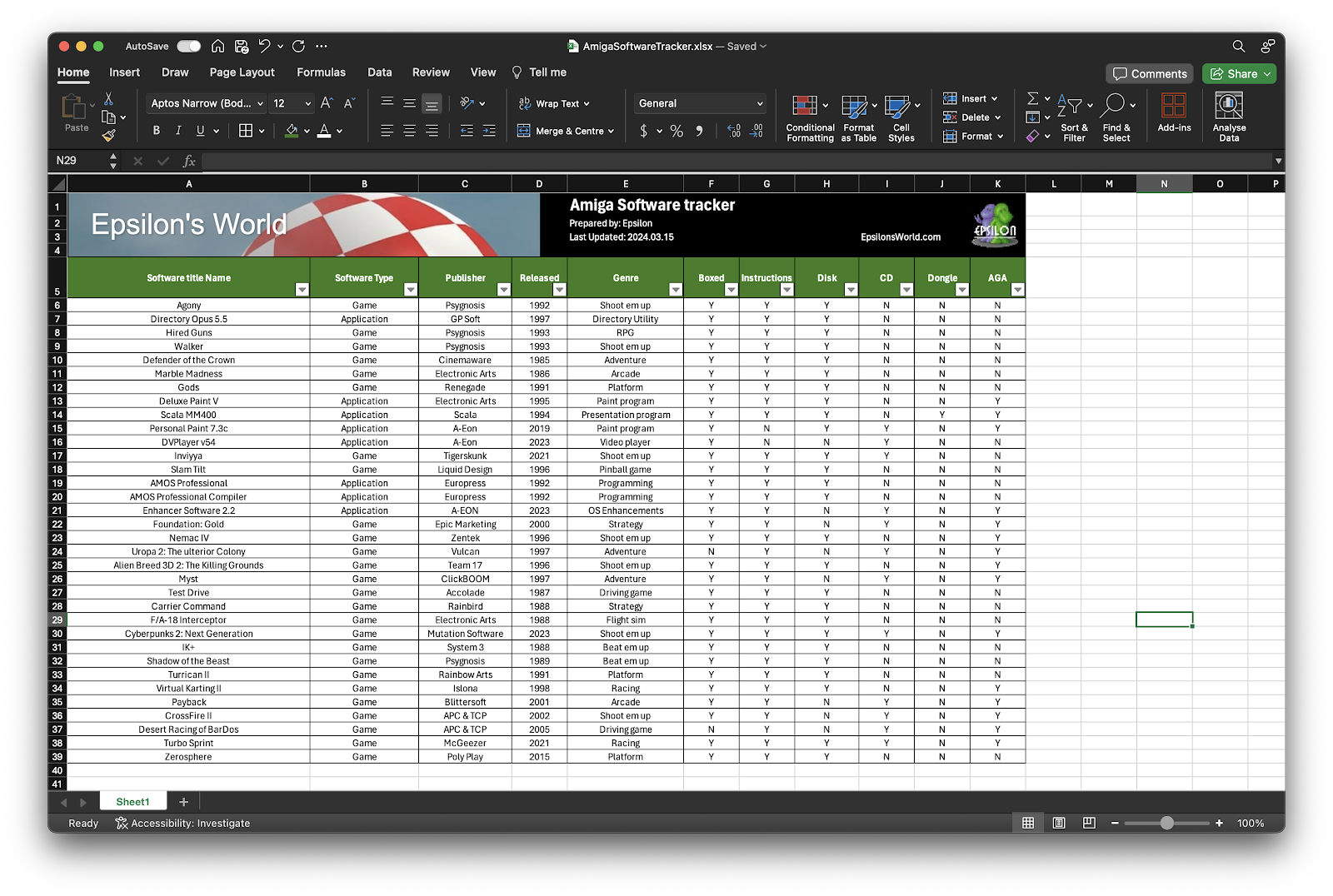Open Format as Table
The width and height of the screenshot is (1333, 896).
click(859, 118)
